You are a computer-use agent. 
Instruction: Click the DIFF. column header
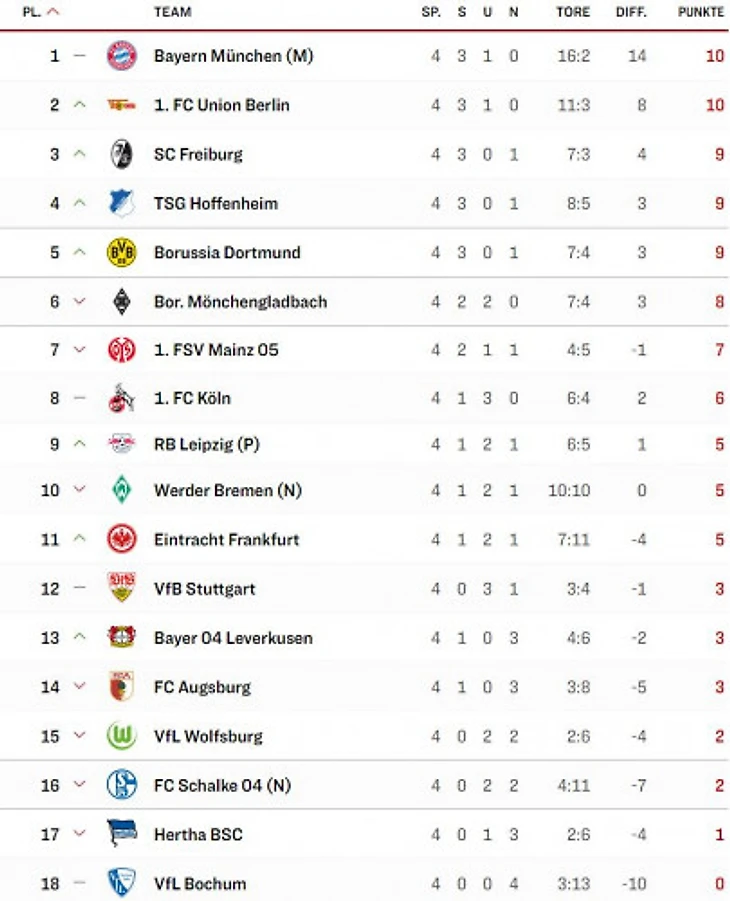(632, 12)
